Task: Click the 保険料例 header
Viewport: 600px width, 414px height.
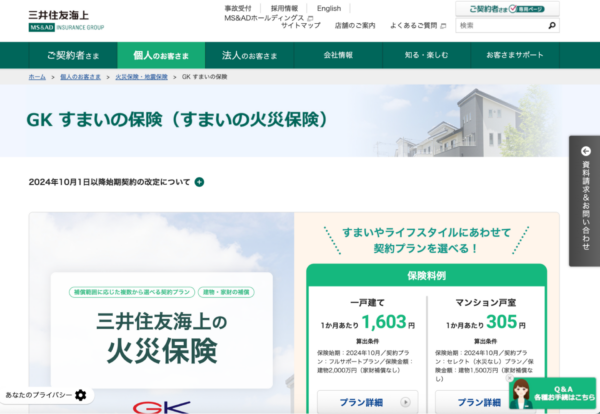Action: pos(427,275)
